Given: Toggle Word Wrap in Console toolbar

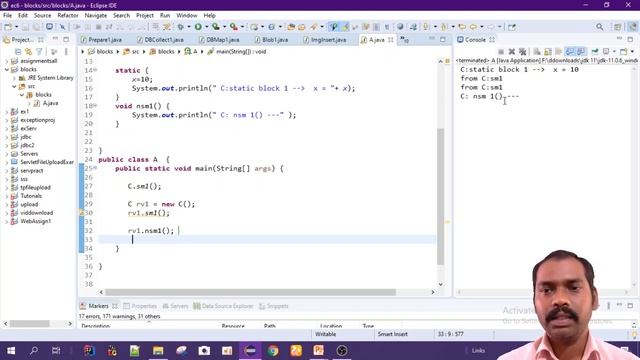Looking at the screenshot, I should [559, 51].
